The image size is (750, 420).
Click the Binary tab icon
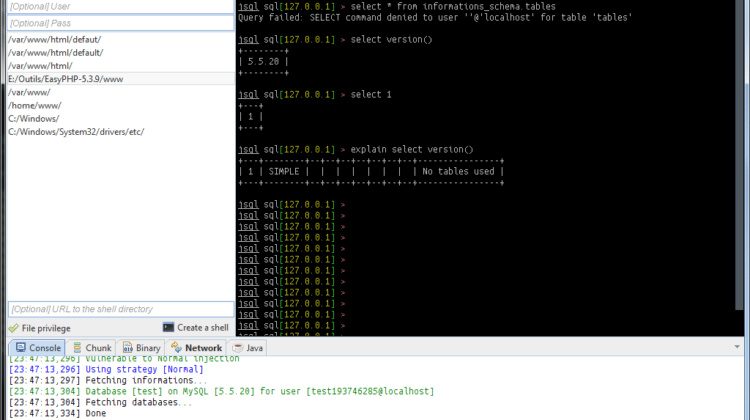tap(127, 348)
